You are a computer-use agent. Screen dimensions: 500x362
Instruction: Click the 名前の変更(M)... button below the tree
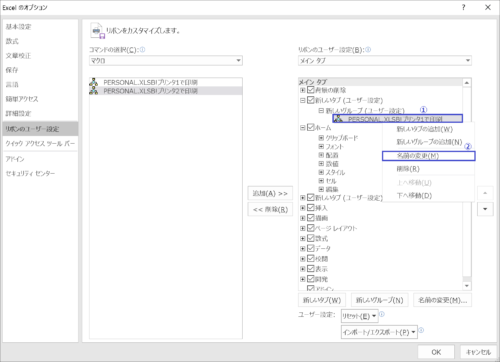click(442, 300)
